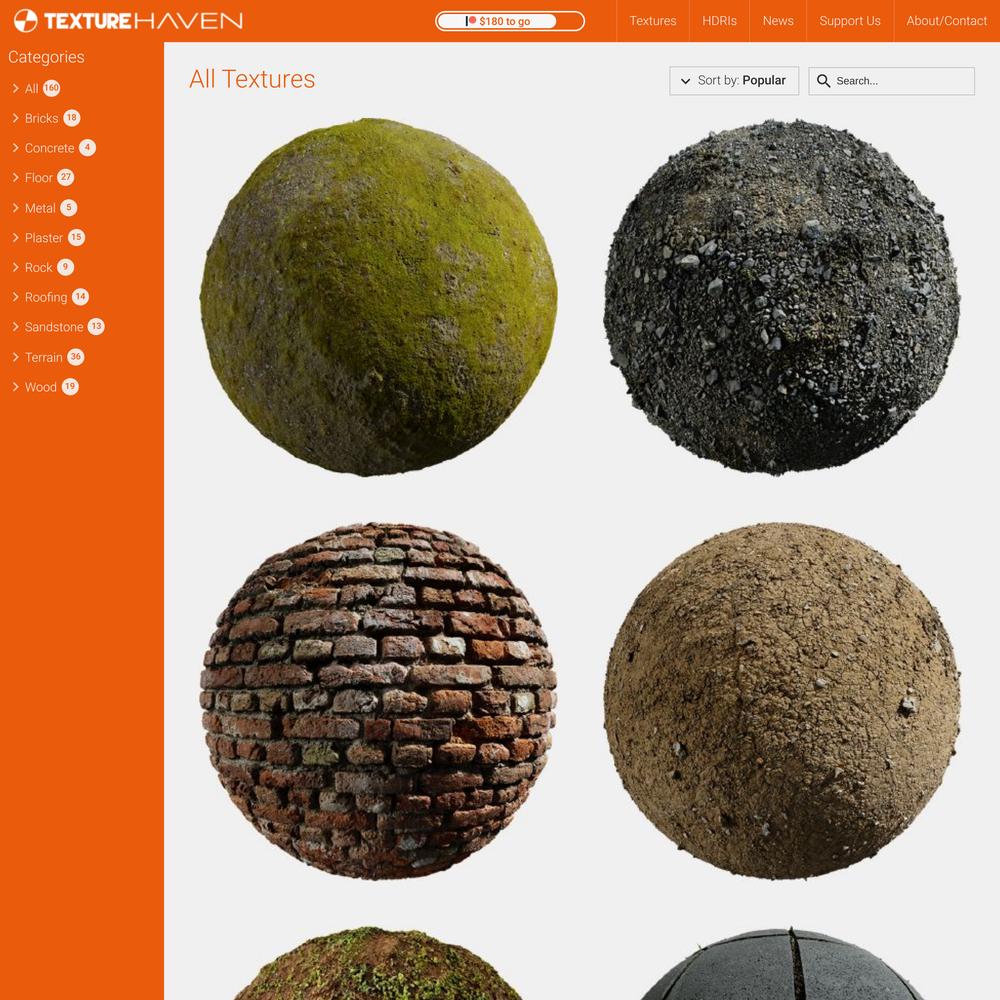Expand chevron beside Plaster category
The image size is (1000, 1000).
pyautogui.click(x=15, y=237)
